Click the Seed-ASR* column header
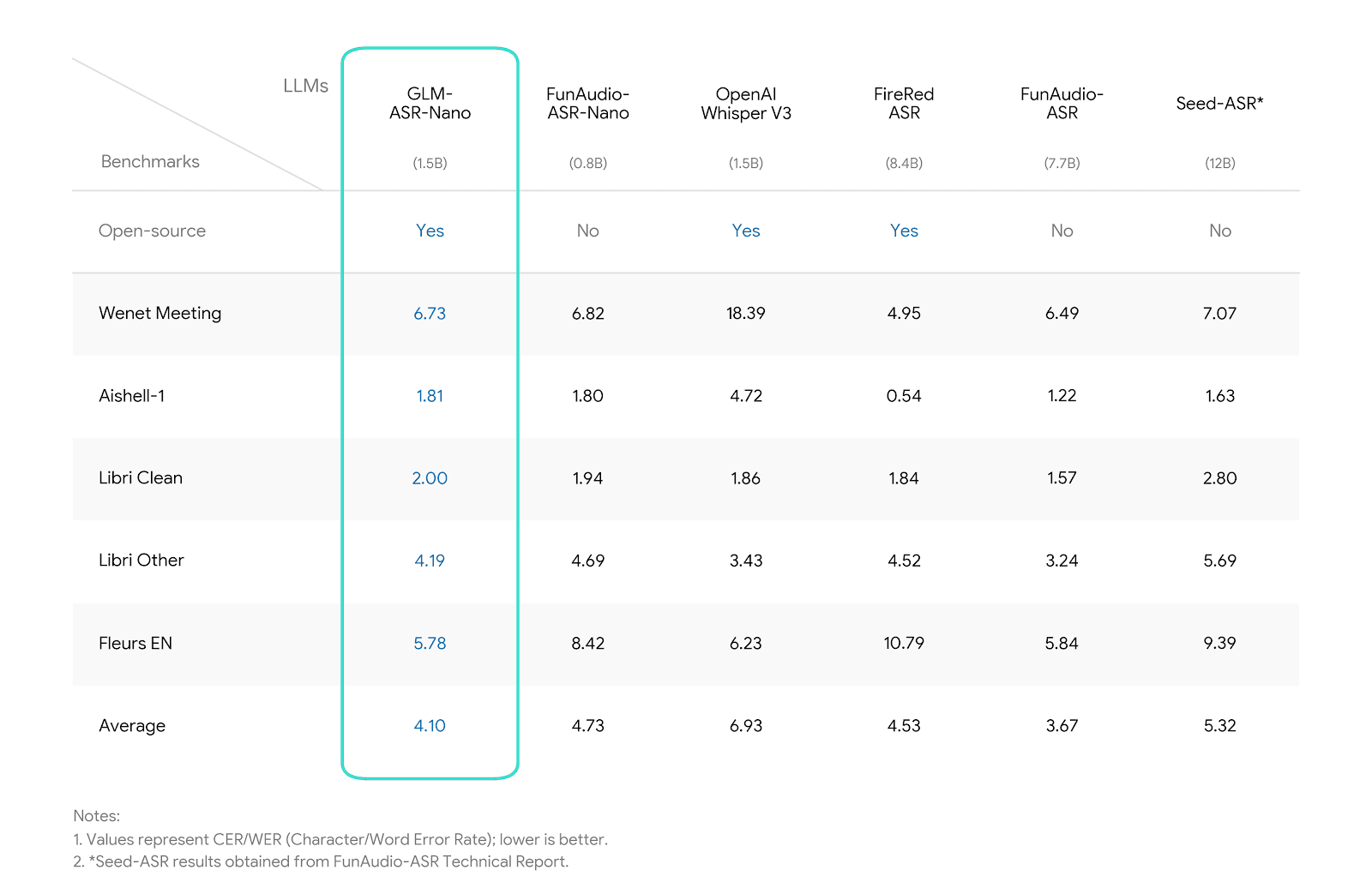 coord(1219,104)
